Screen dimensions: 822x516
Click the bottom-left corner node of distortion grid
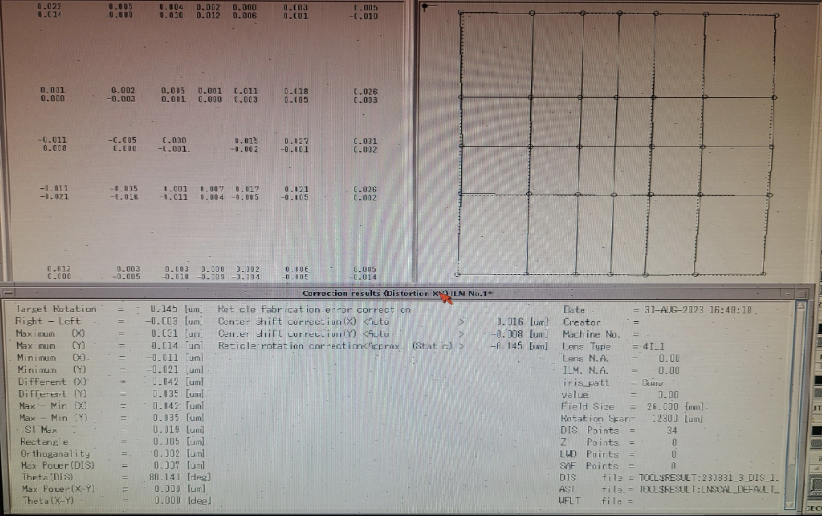pyautogui.click(x=458, y=273)
